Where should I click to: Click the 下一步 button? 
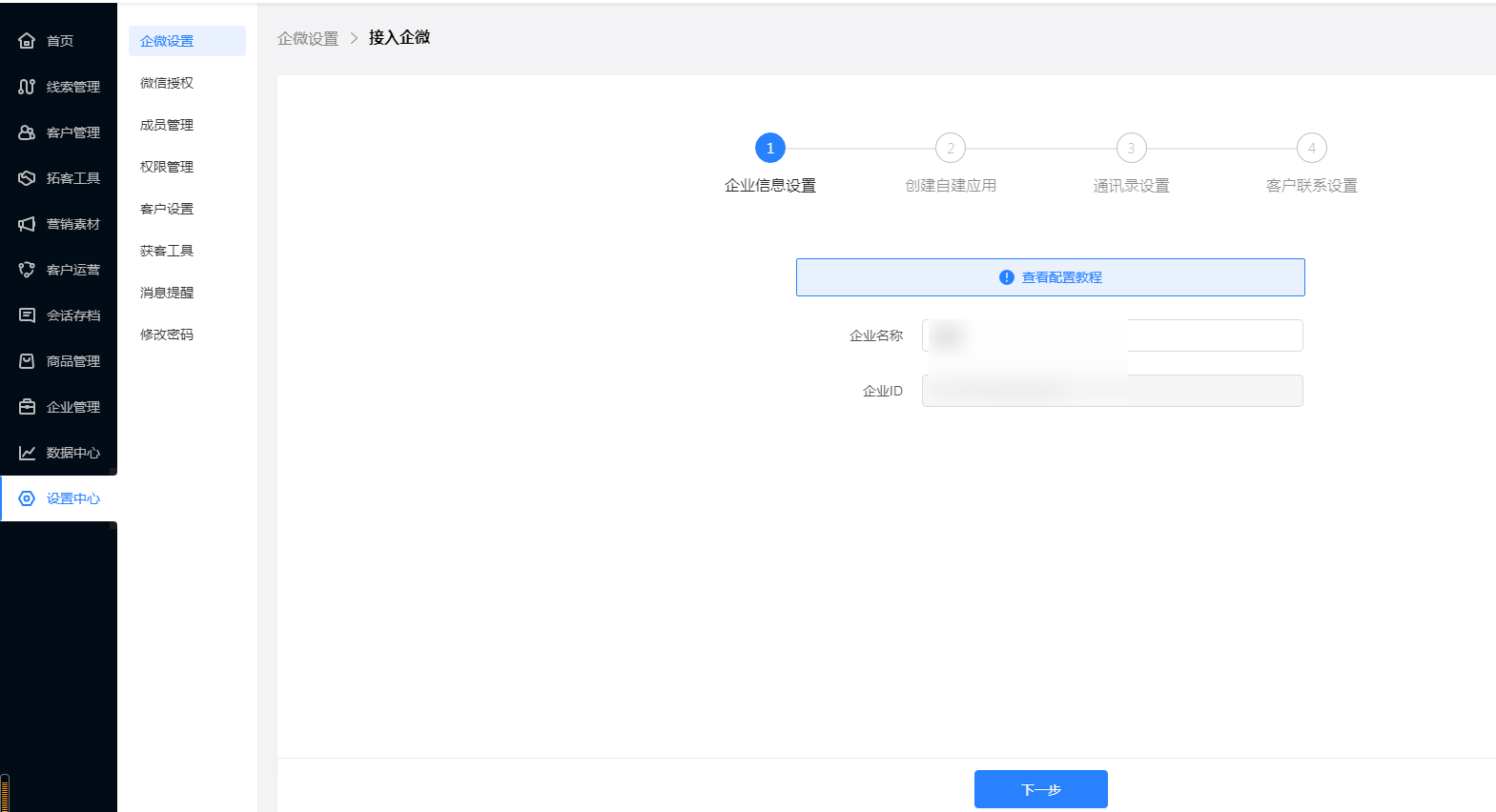pos(1040,789)
